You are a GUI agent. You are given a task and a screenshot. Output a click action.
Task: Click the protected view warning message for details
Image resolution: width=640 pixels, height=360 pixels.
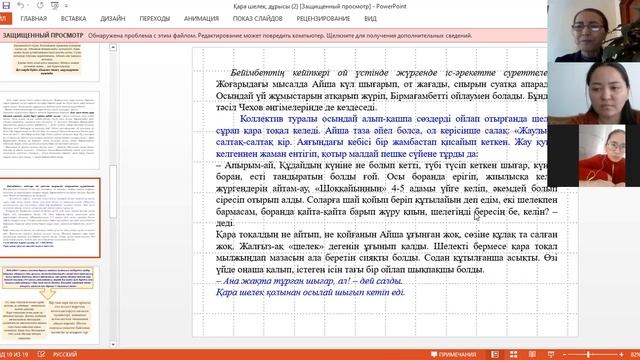[280, 36]
